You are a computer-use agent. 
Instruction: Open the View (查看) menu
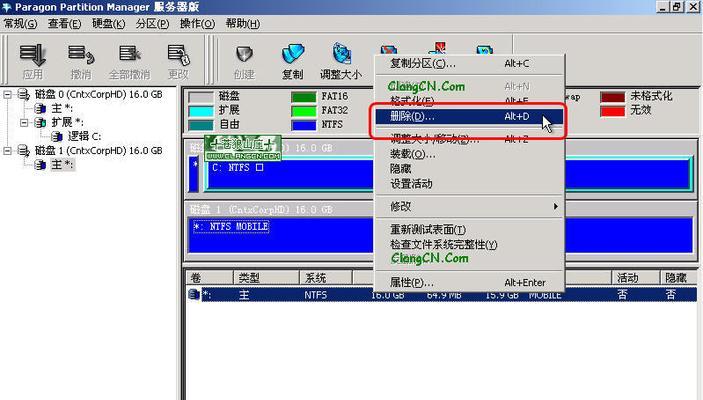click(65, 24)
